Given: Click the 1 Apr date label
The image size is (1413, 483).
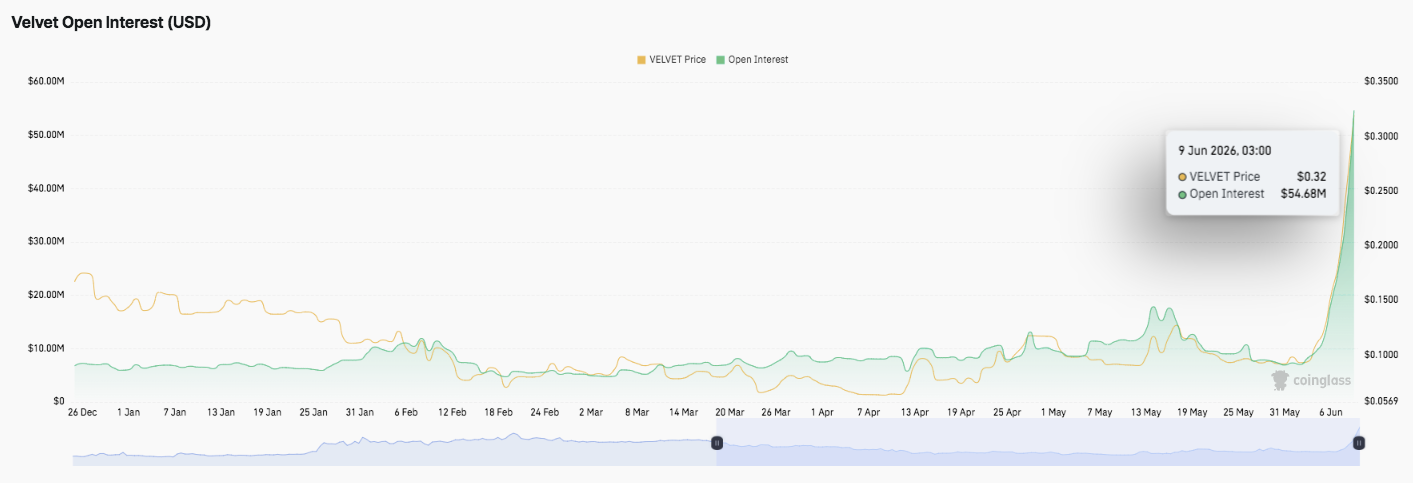Looking at the screenshot, I should click(822, 412).
